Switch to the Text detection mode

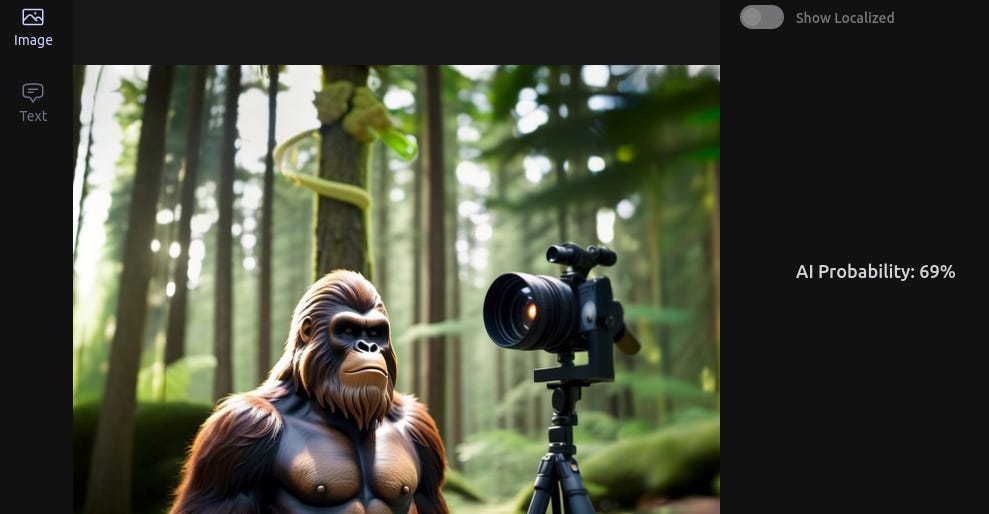tap(33, 103)
